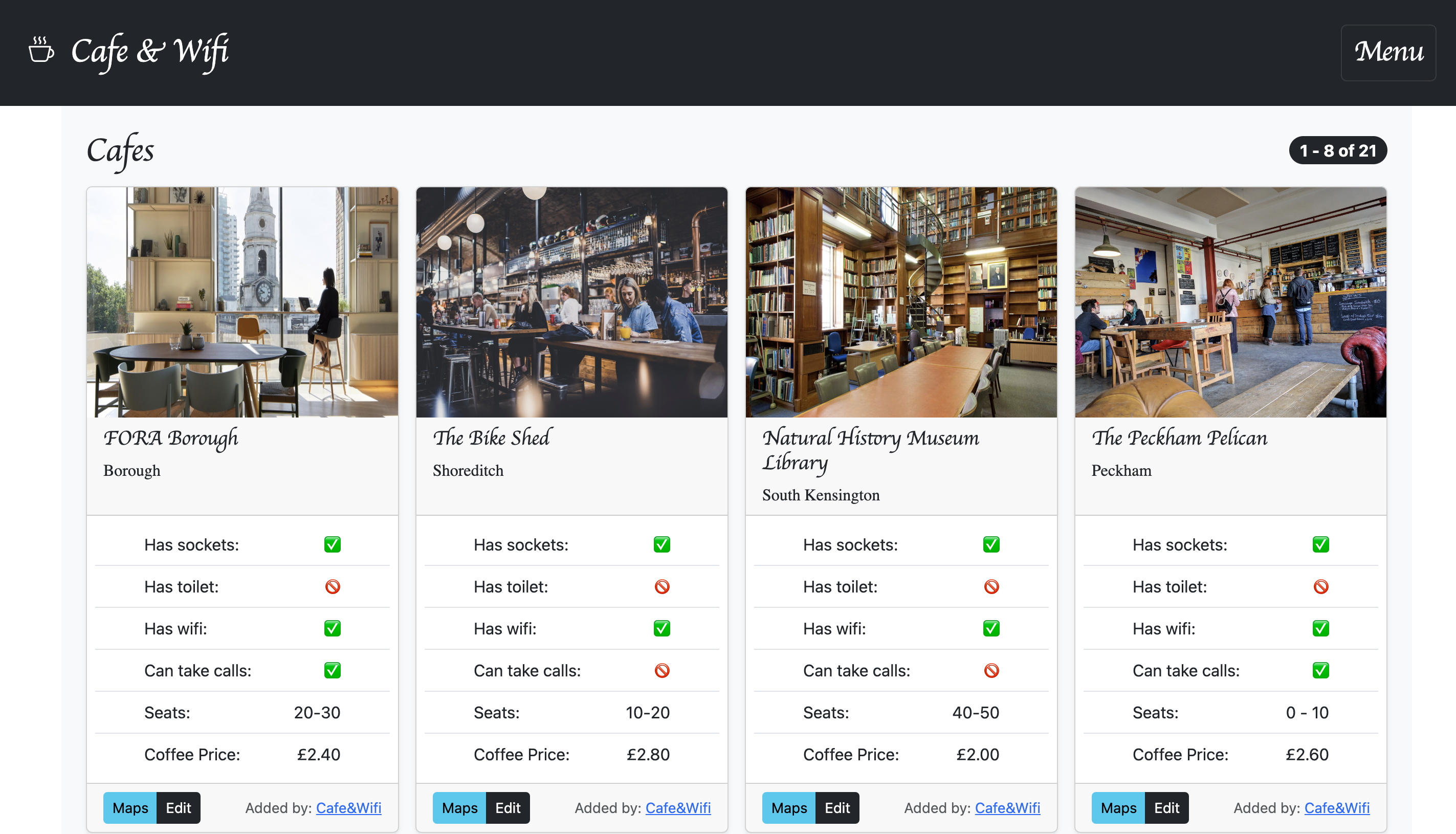Viewport: 1456px width, 834px height.
Task: Open Maps for Natural History Museum Library
Action: [788, 808]
